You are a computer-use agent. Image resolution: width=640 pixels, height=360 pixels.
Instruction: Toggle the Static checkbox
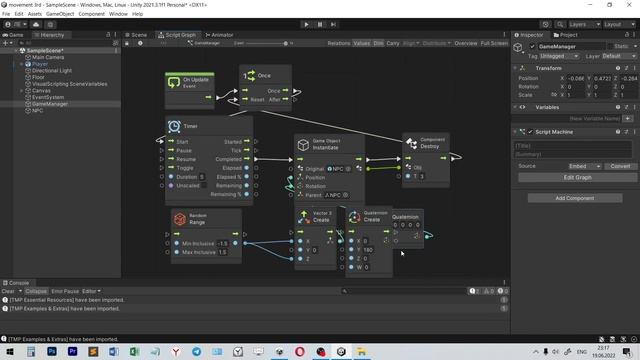click(x=610, y=47)
